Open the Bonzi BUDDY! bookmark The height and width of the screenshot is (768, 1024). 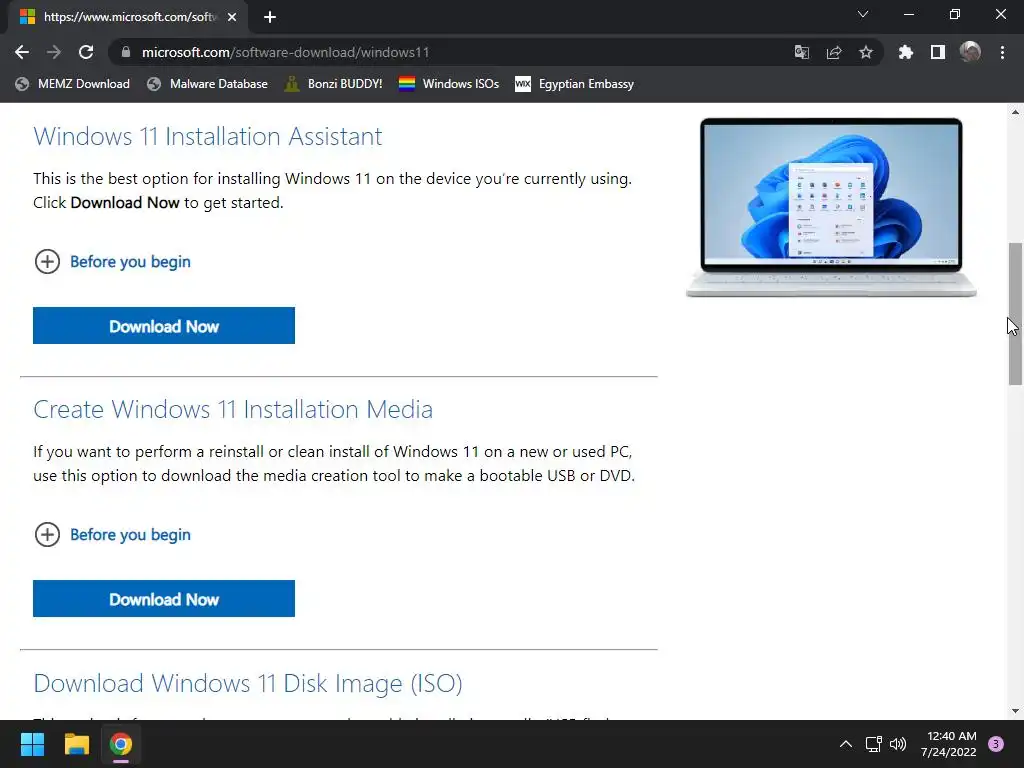(333, 84)
